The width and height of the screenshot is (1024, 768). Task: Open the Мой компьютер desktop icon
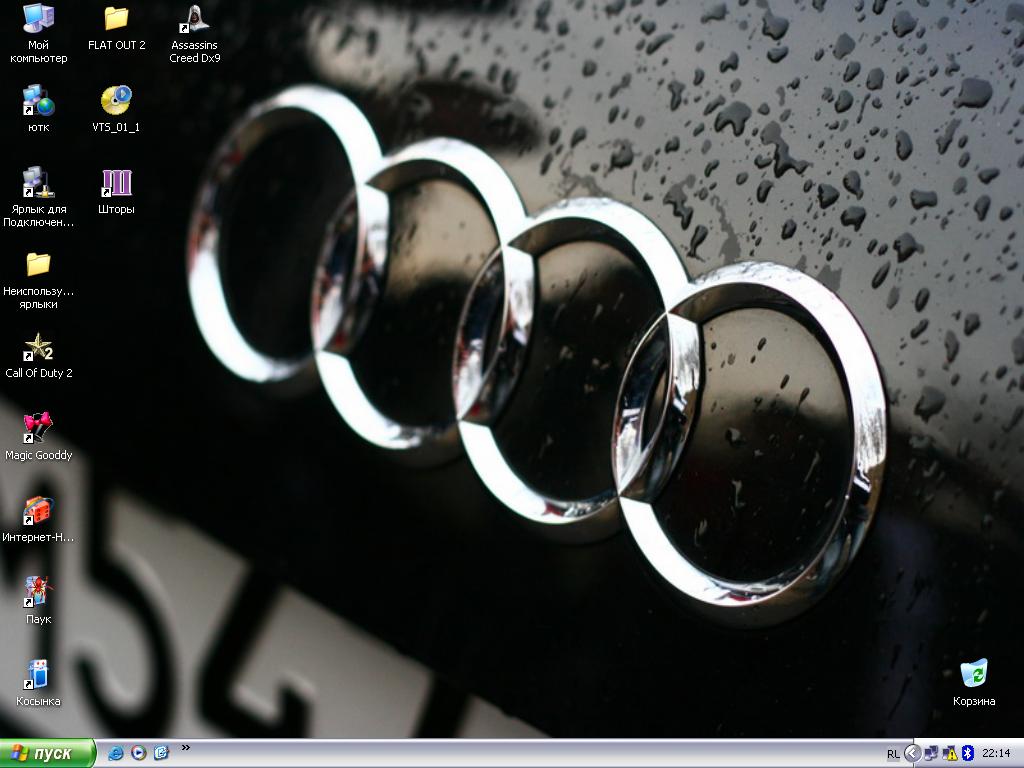point(38,19)
